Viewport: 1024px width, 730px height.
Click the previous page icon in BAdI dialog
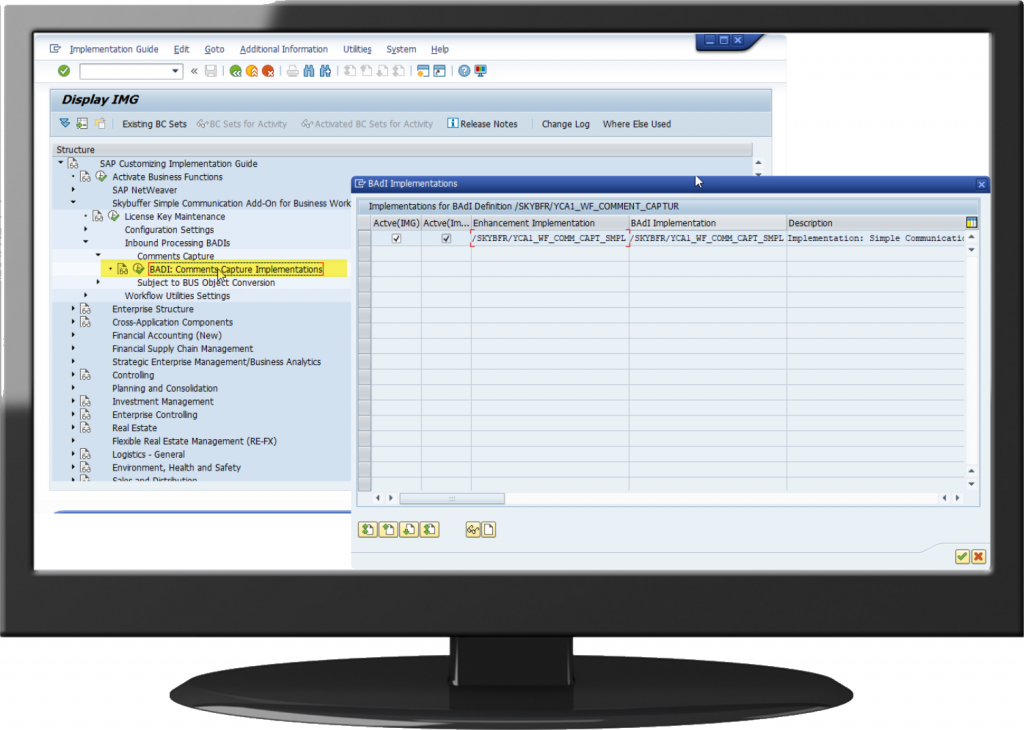(x=389, y=530)
